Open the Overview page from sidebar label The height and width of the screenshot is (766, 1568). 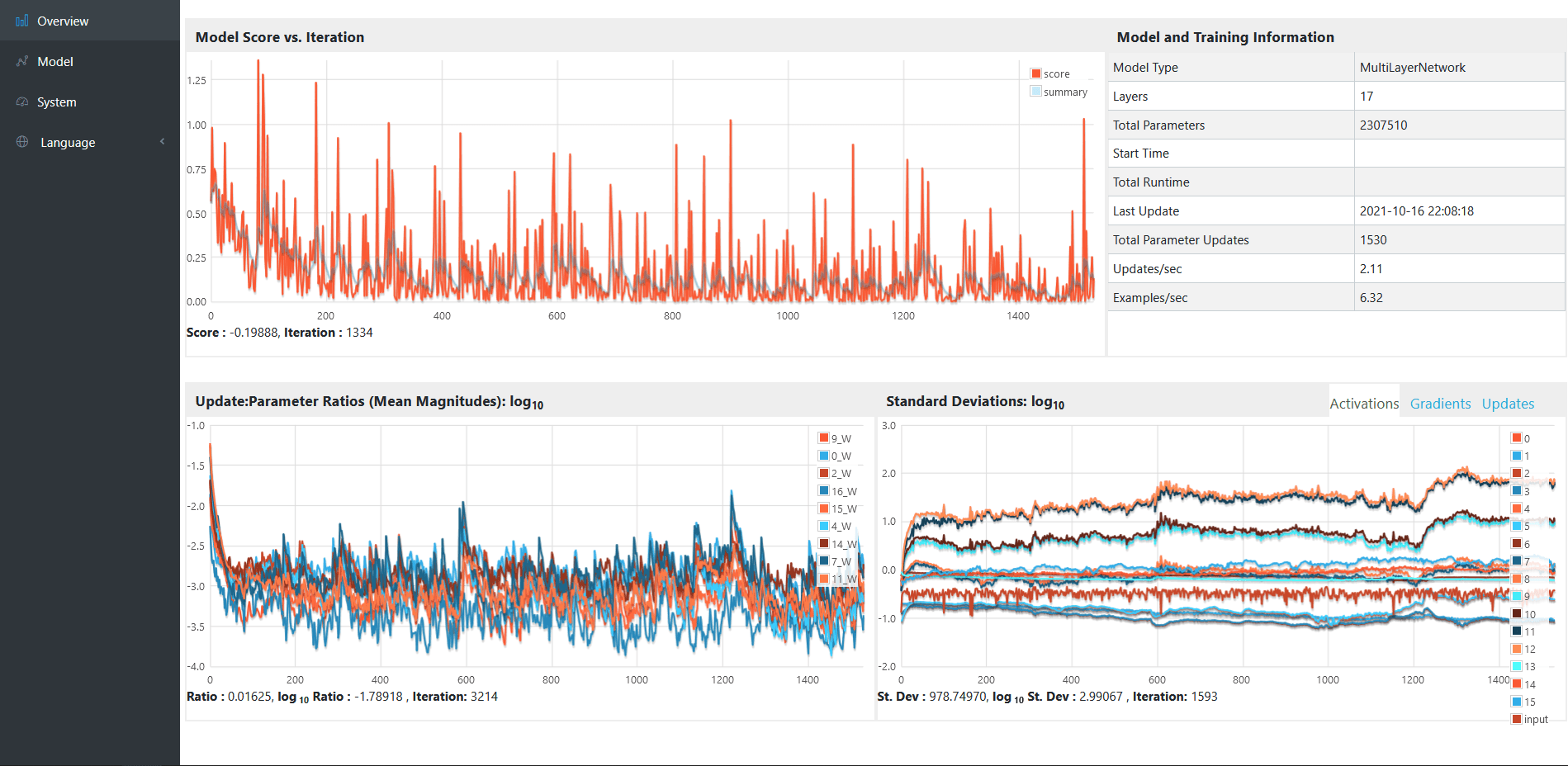pyautogui.click(x=63, y=21)
